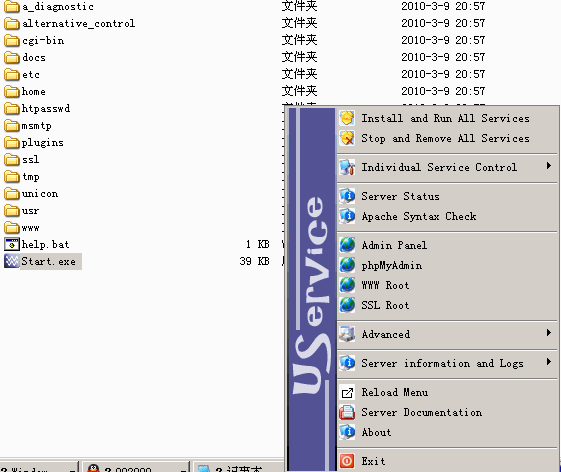Image resolution: width=561 pixels, height=472 pixels.
Task: Select the etc folder name
Action: coord(30,74)
